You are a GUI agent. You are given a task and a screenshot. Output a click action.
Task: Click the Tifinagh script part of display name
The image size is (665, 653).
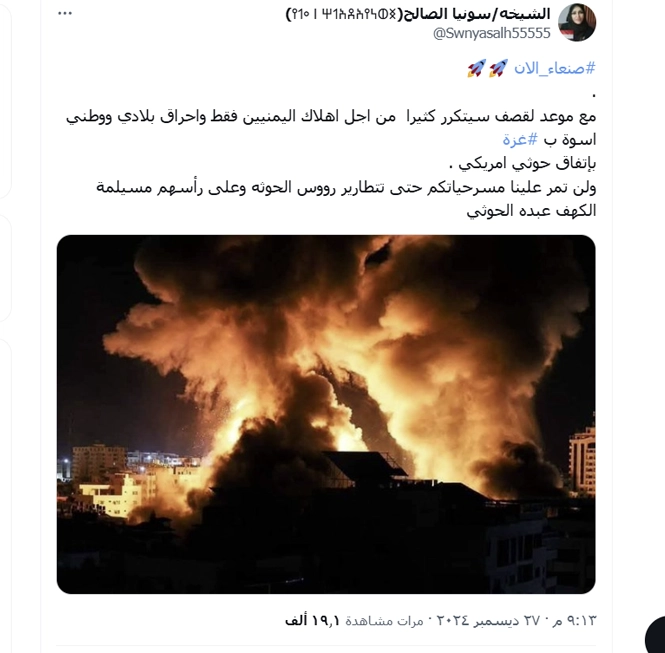[x=343, y=14]
